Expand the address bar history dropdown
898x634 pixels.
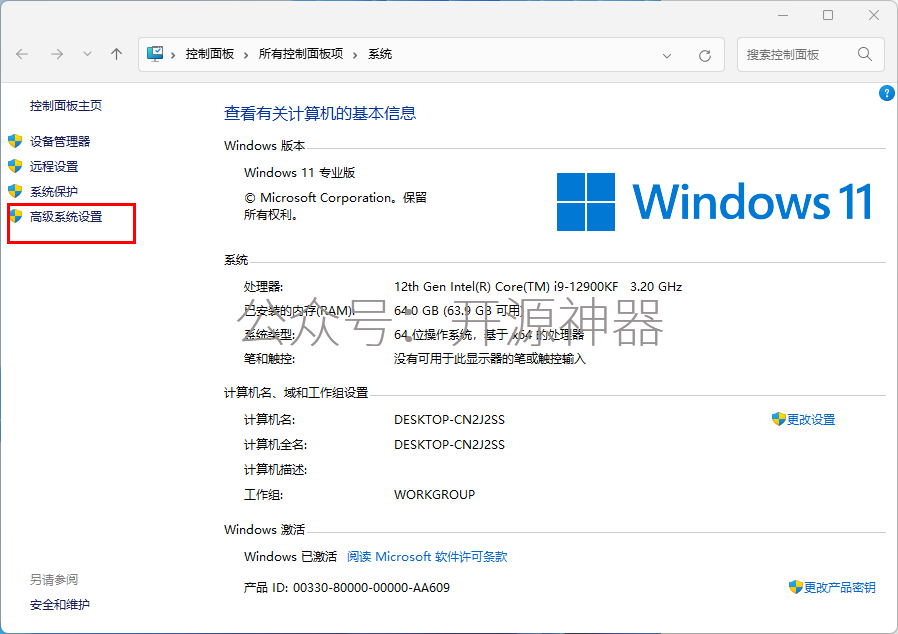tap(667, 56)
